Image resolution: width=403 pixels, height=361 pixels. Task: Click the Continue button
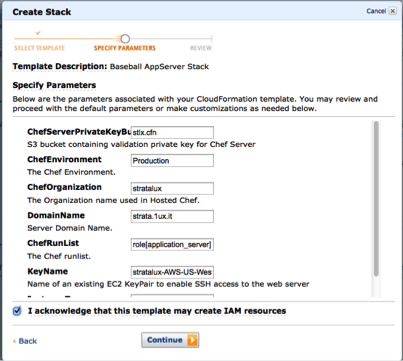point(170,340)
